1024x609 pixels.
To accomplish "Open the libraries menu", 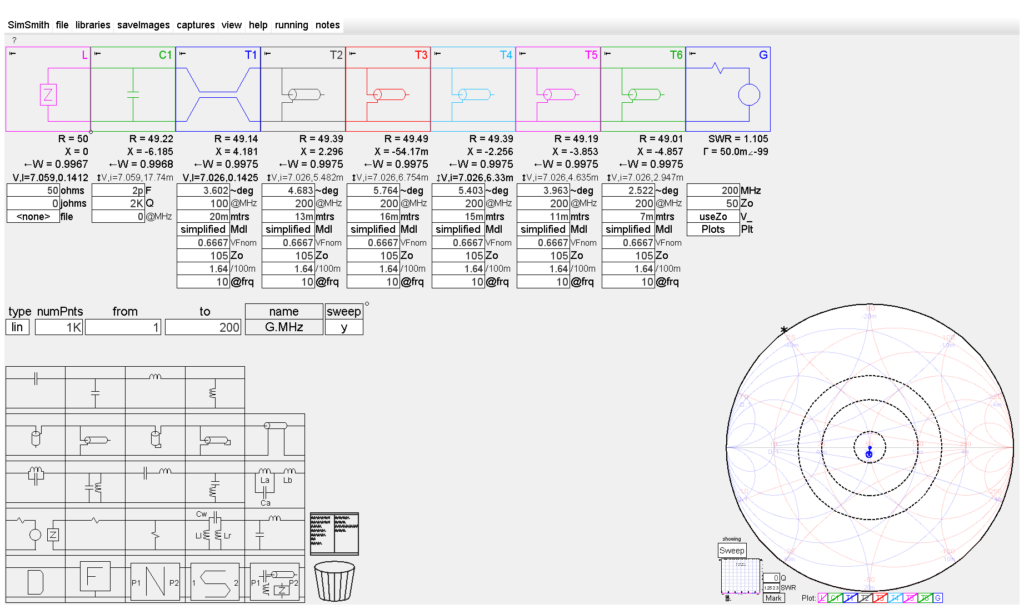I will 93,25.
